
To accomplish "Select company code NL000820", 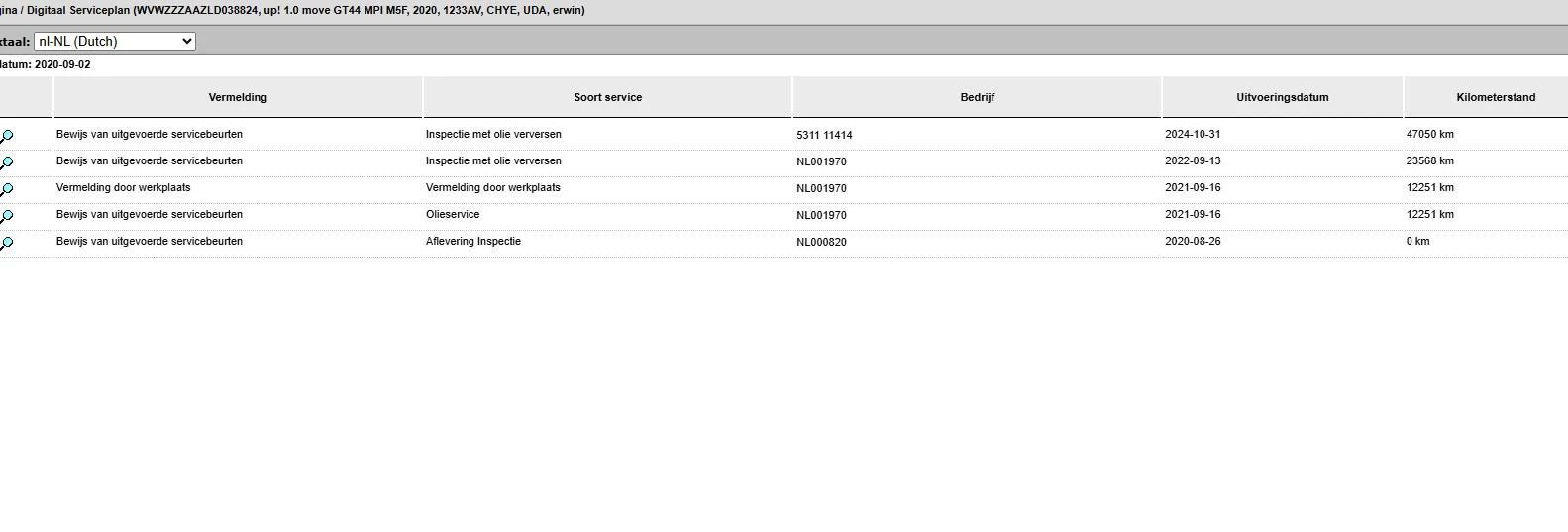I will point(821,242).
